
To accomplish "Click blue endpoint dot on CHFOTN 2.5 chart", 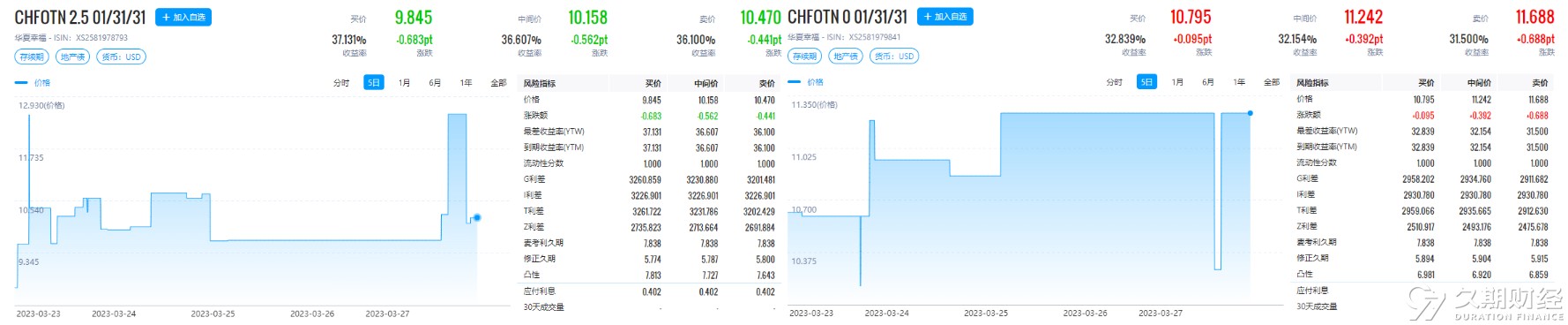I will point(477,217).
